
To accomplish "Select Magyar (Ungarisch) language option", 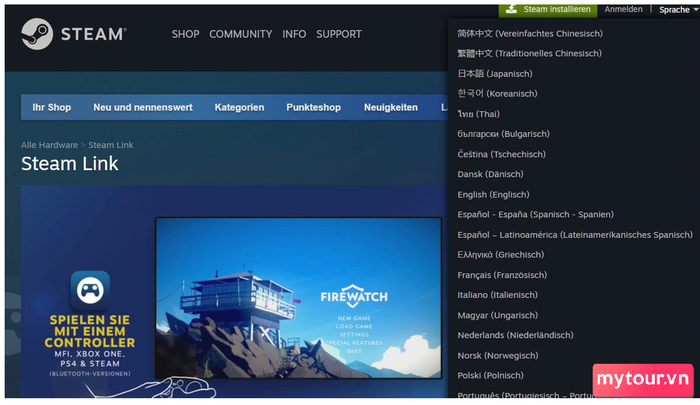I will point(497,315).
